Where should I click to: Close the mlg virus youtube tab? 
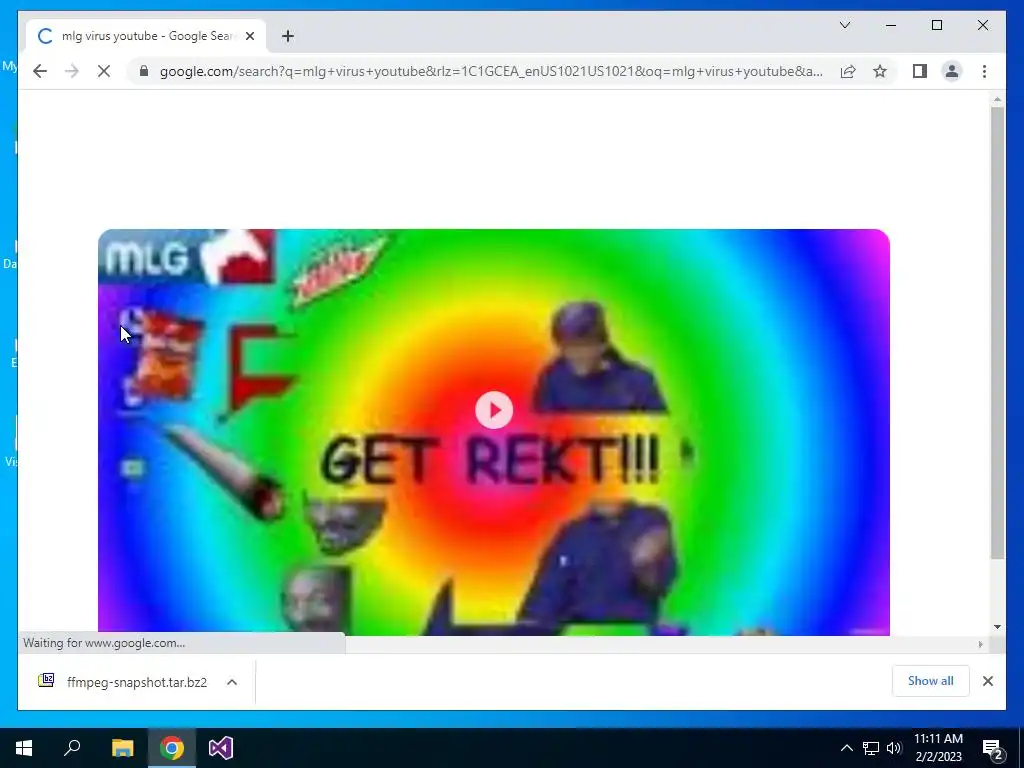click(249, 36)
